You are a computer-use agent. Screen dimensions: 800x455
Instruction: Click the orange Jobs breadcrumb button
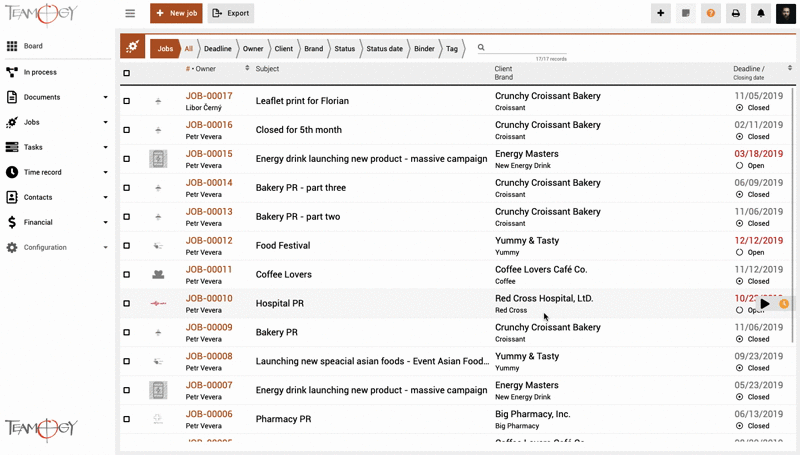click(x=165, y=49)
